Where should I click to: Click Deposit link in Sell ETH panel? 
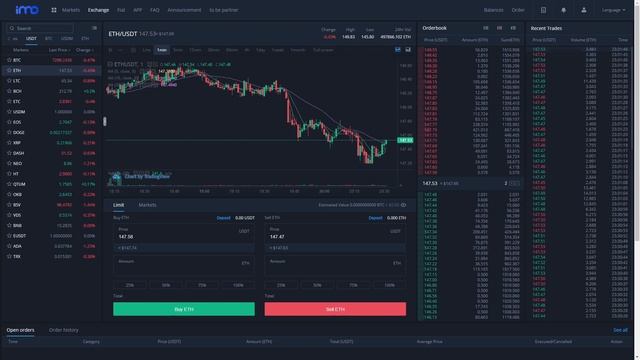[375, 218]
